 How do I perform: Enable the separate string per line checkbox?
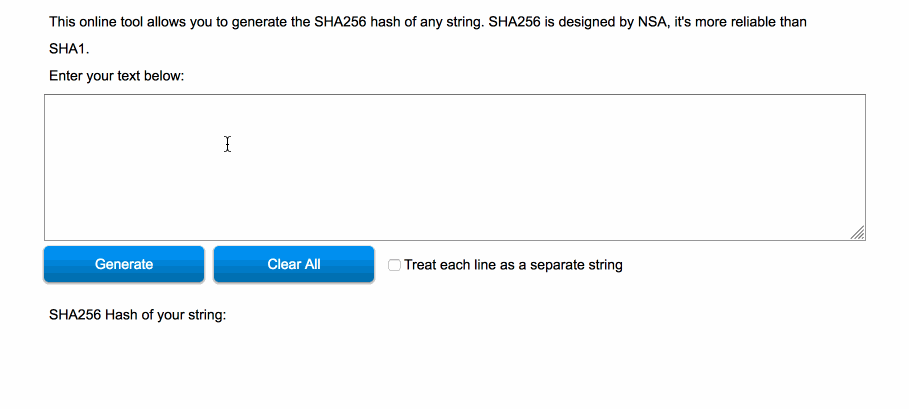[x=395, y=265]
